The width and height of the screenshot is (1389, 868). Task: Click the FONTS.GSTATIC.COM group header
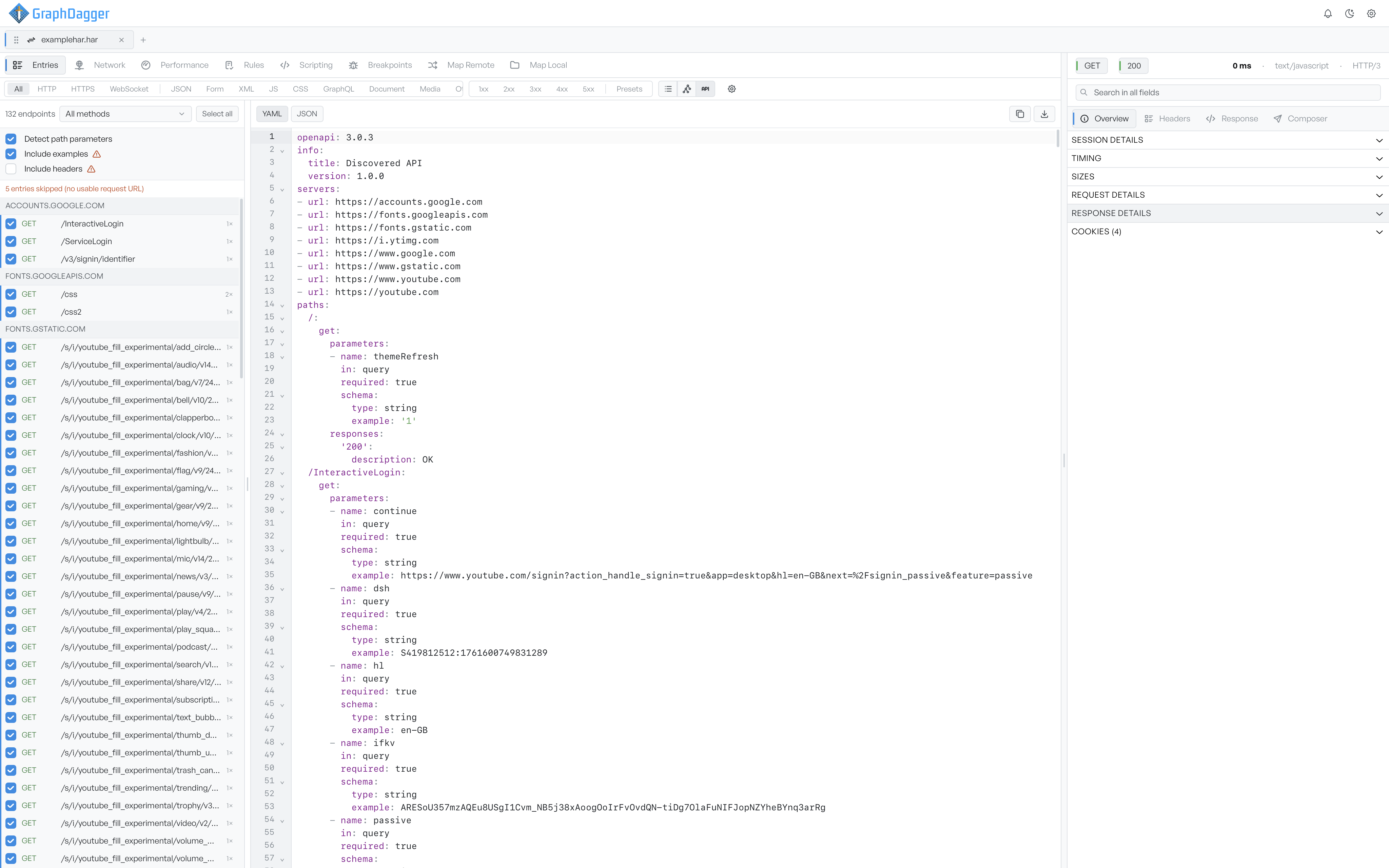tap(119, 329)
